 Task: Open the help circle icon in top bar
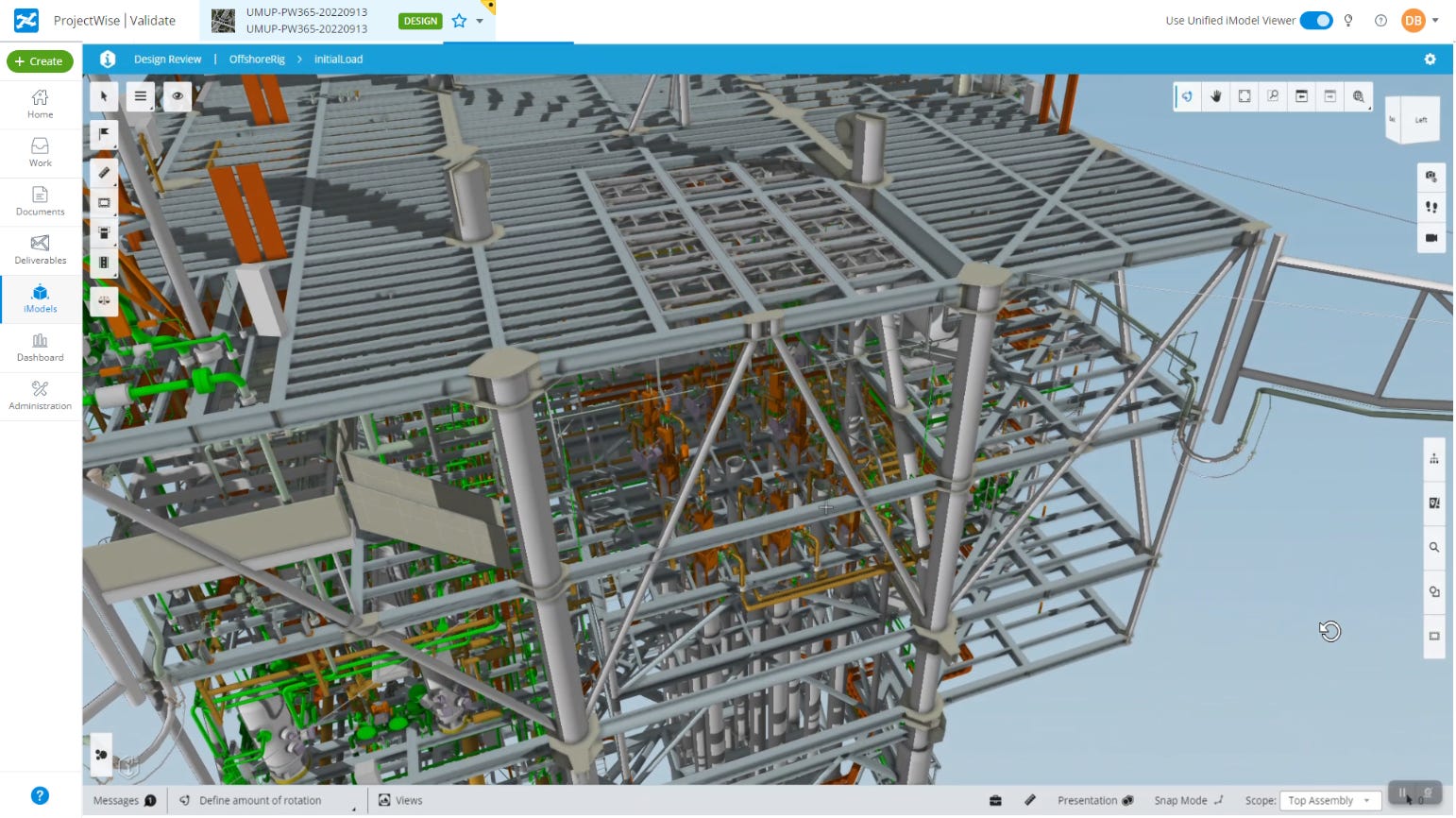1380,20
